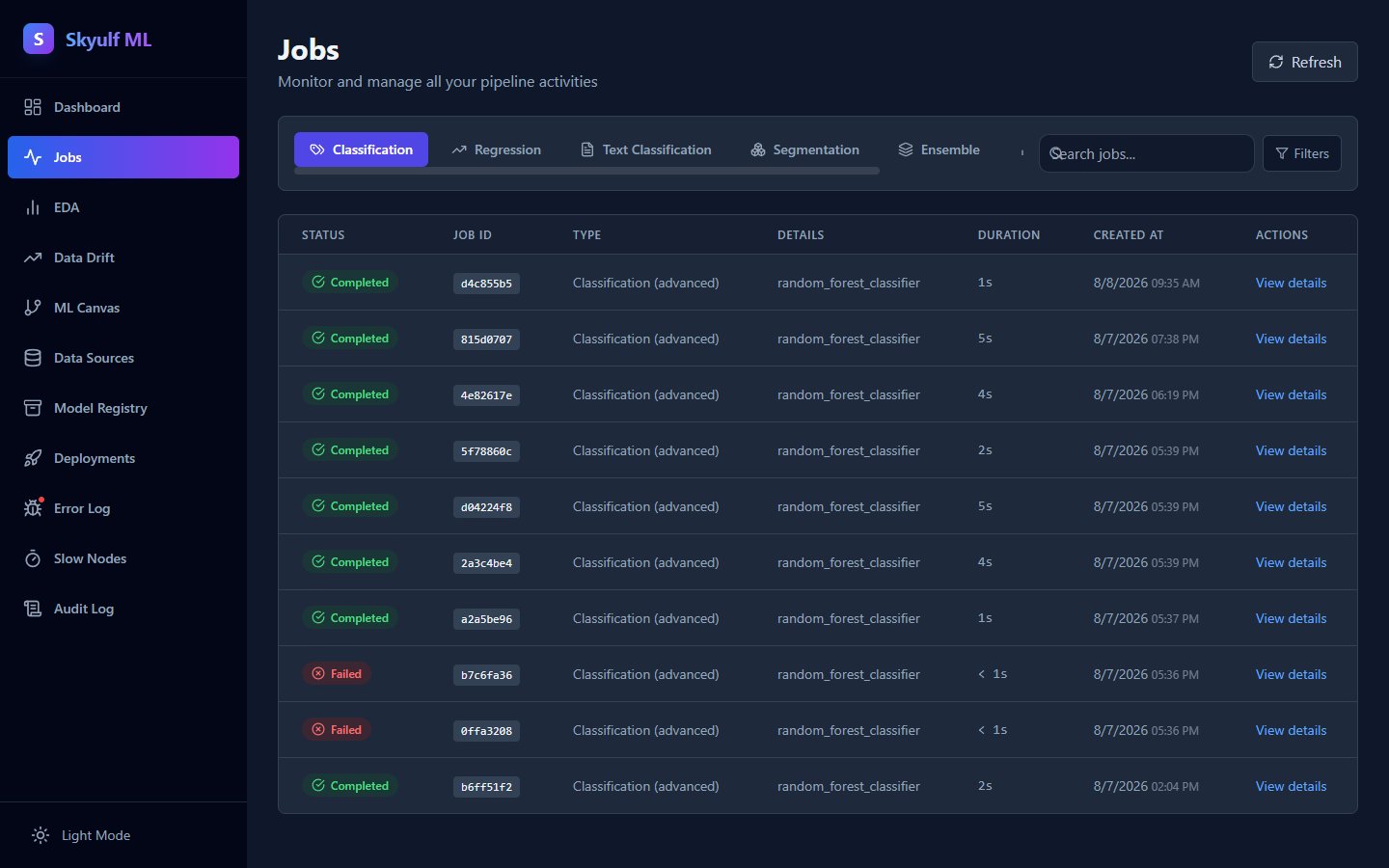Refresh the jobs list
The image size is (1389, 868).
(x=1305, y=62)
